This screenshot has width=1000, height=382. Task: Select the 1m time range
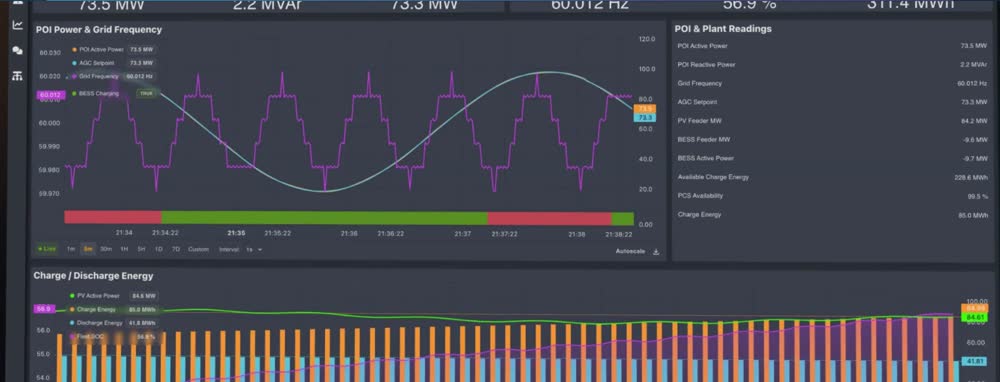(71, 249)
